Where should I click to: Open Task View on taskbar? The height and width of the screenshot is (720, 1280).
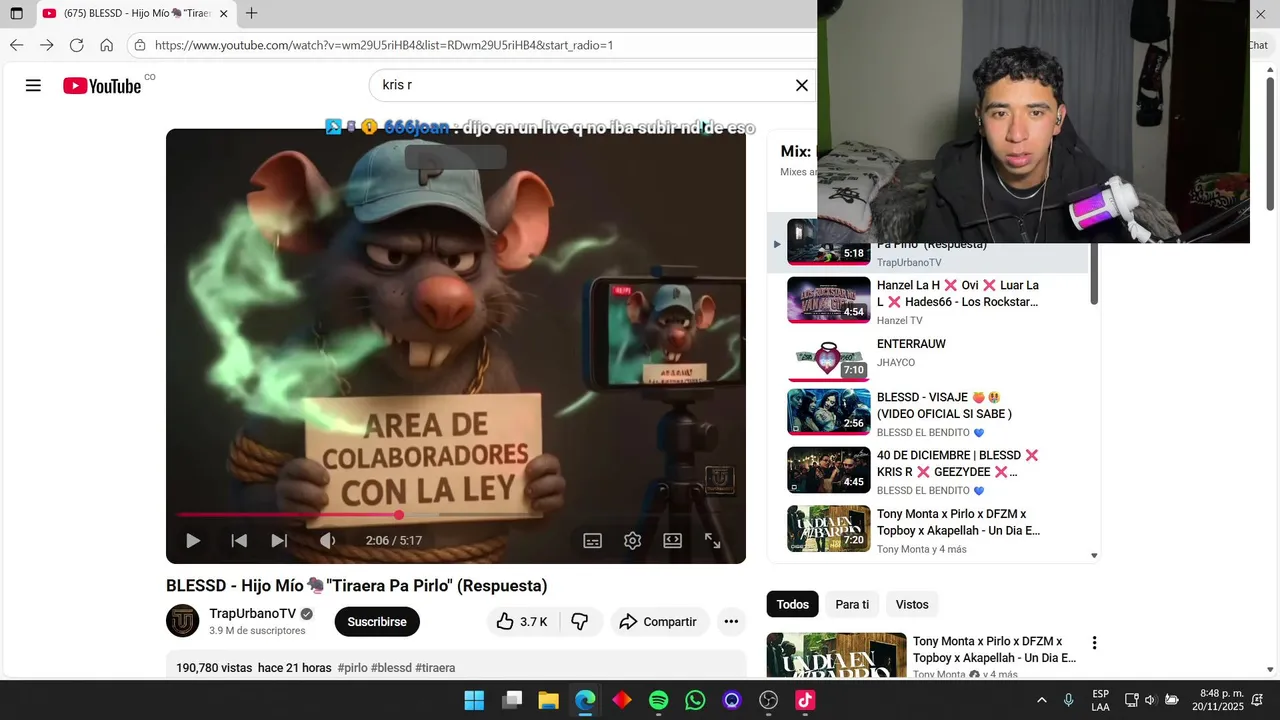click(512, 700)
